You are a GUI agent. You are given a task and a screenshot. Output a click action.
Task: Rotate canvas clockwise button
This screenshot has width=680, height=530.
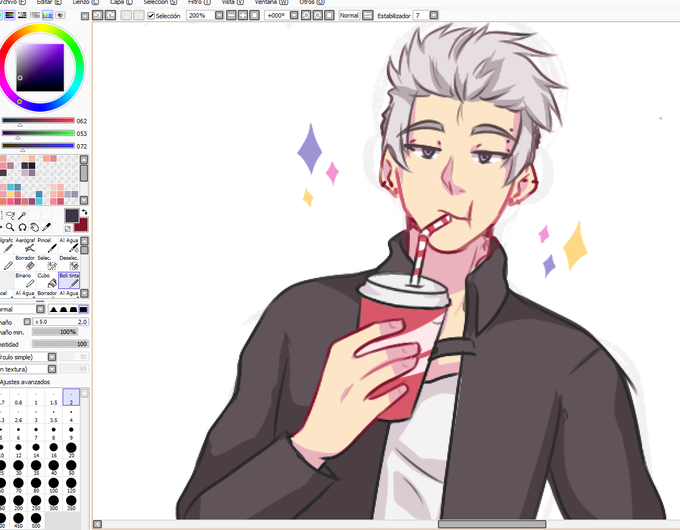(x=318, y=16)
